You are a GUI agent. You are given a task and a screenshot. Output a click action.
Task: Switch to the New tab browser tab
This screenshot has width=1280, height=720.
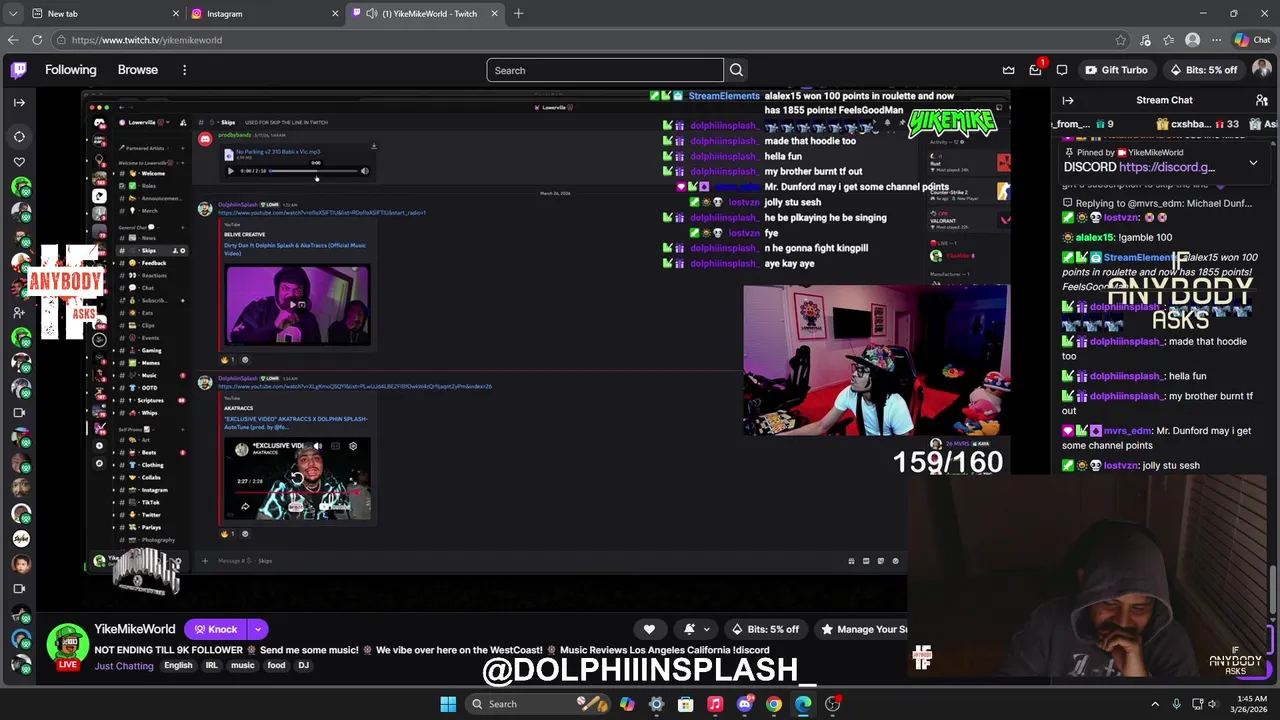105,14
